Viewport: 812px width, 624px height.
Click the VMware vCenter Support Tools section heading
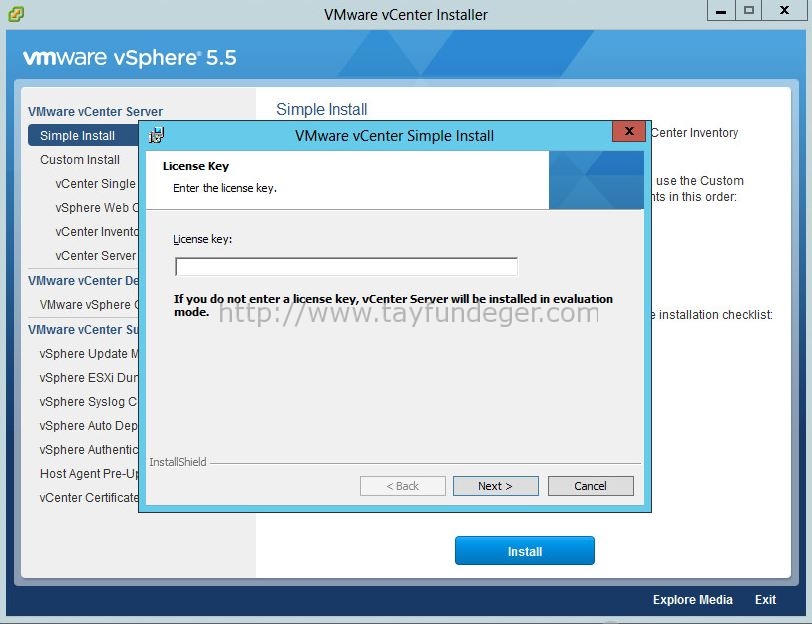coord(83,330)
